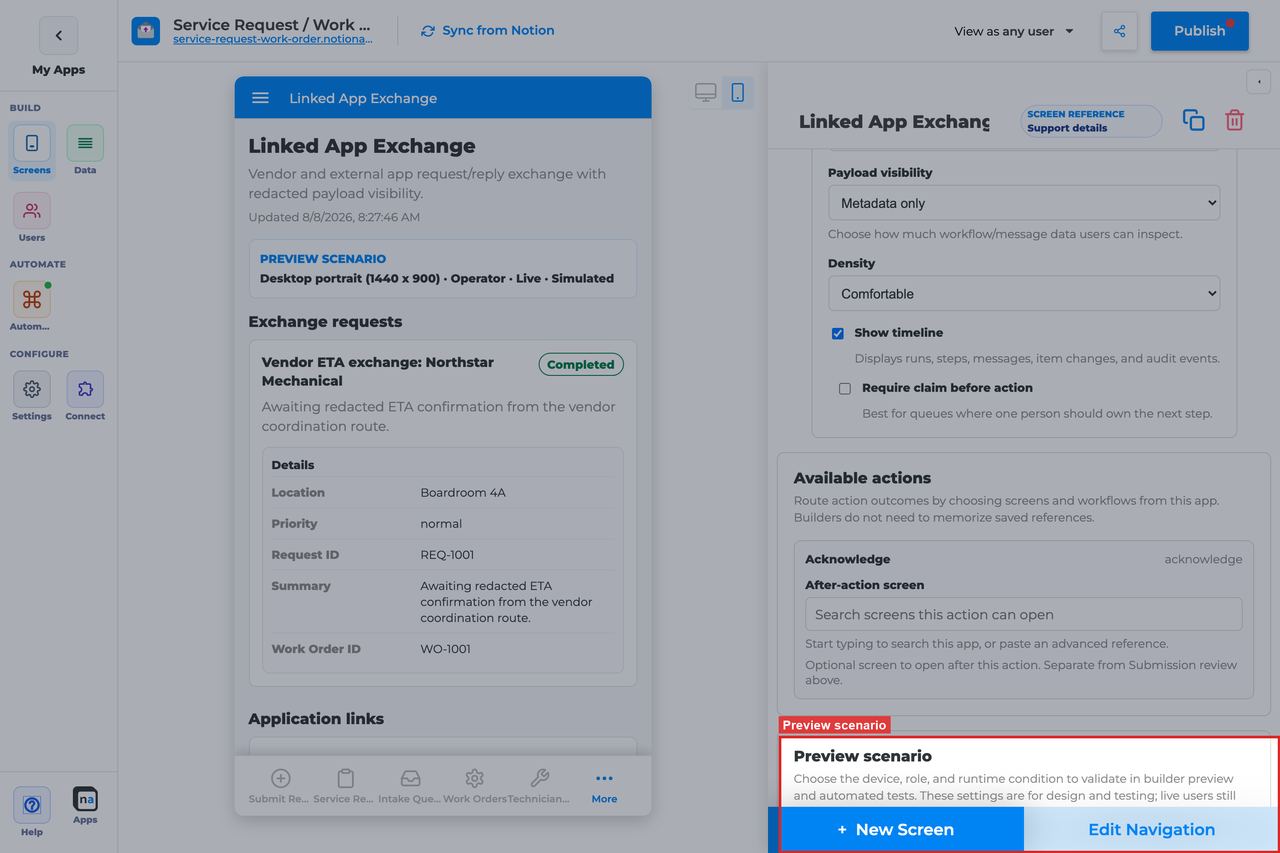This screenshot has width=1280, height=853.
Task: Click the Linked App Exchange screen name field
Action: click(x=894, y=122)
